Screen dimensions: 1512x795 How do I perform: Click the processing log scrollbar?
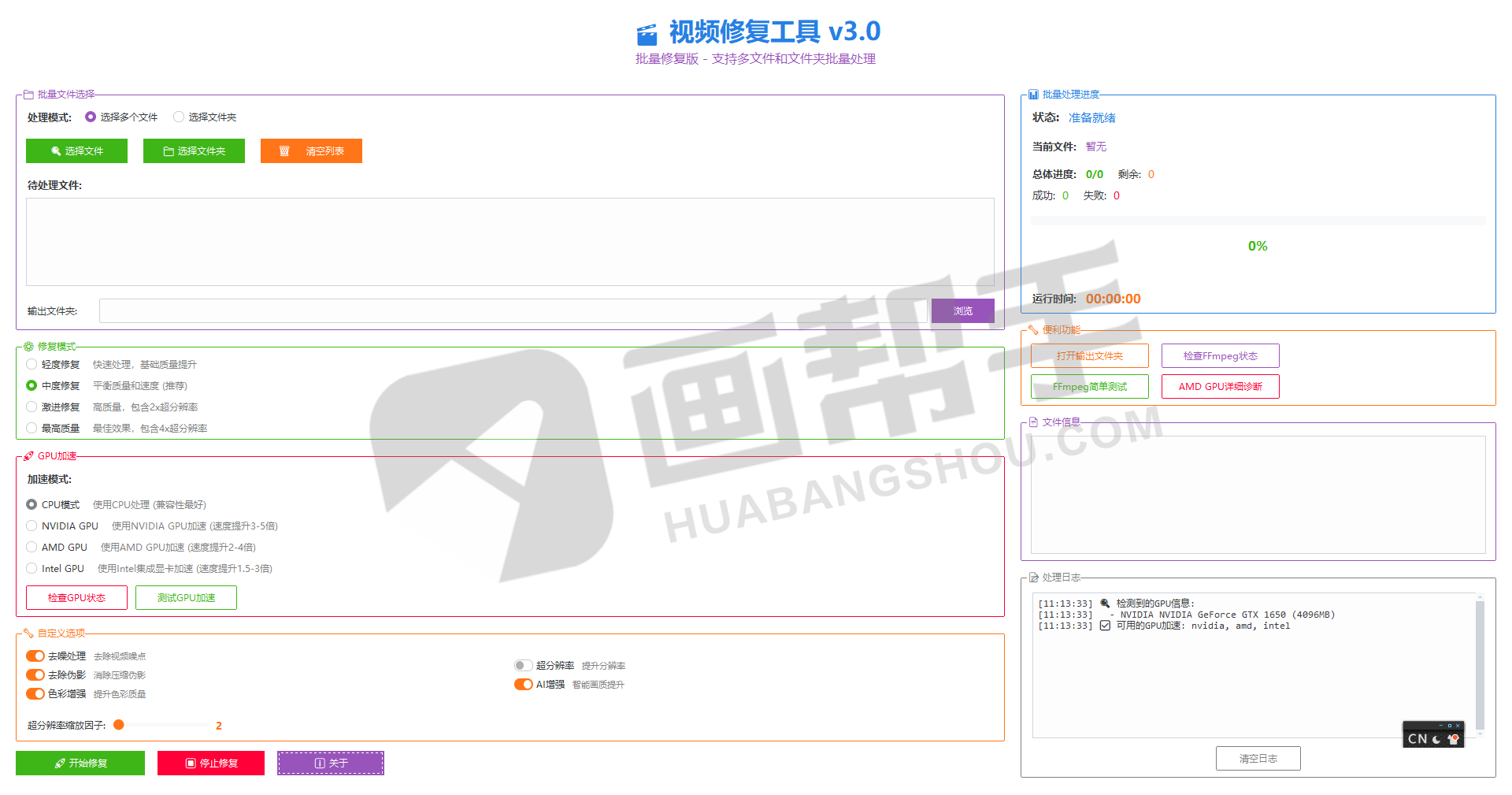coord(1480,664)
